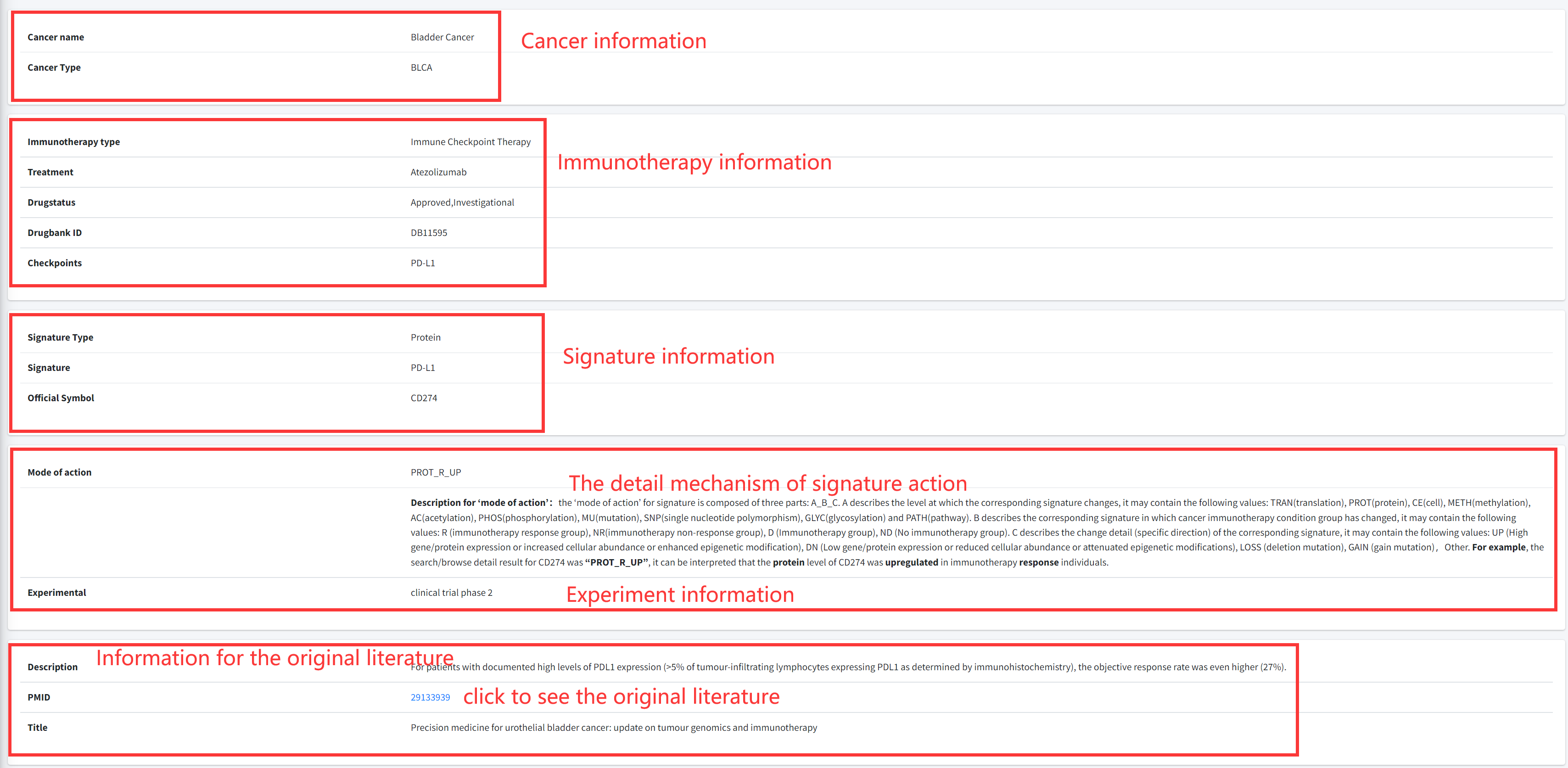1568x768 pixels.
Task: Click the Immune Checkpoint Therapy value
Action: point(470,142)
